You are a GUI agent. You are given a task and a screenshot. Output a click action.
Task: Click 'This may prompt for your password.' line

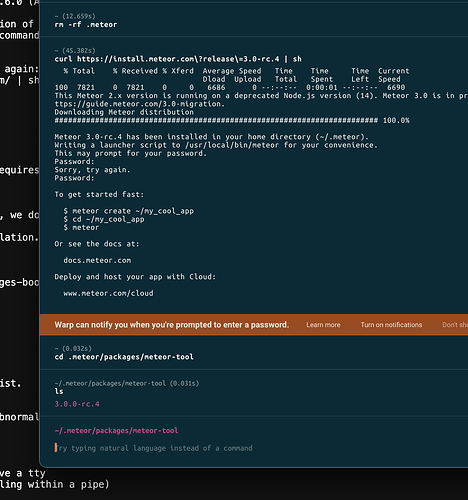pos(131,153)
